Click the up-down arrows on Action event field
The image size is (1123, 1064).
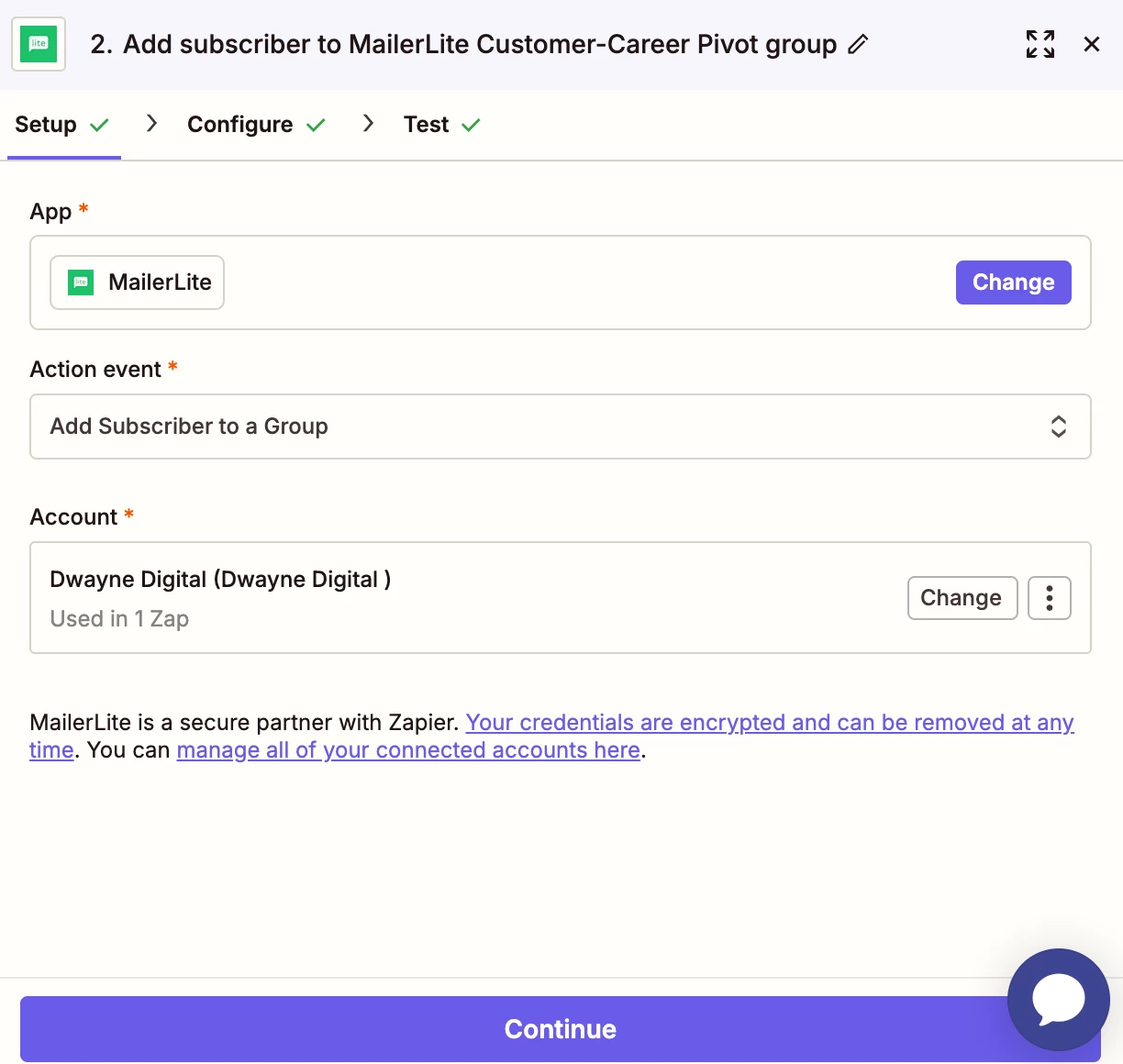(1059, 427)
